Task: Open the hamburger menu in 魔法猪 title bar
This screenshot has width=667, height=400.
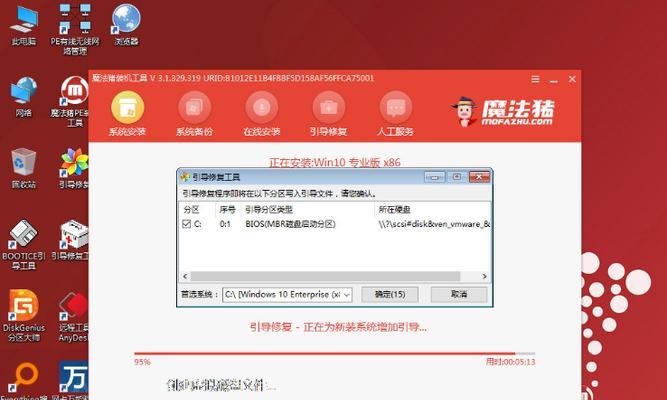Action: (536, 79)
